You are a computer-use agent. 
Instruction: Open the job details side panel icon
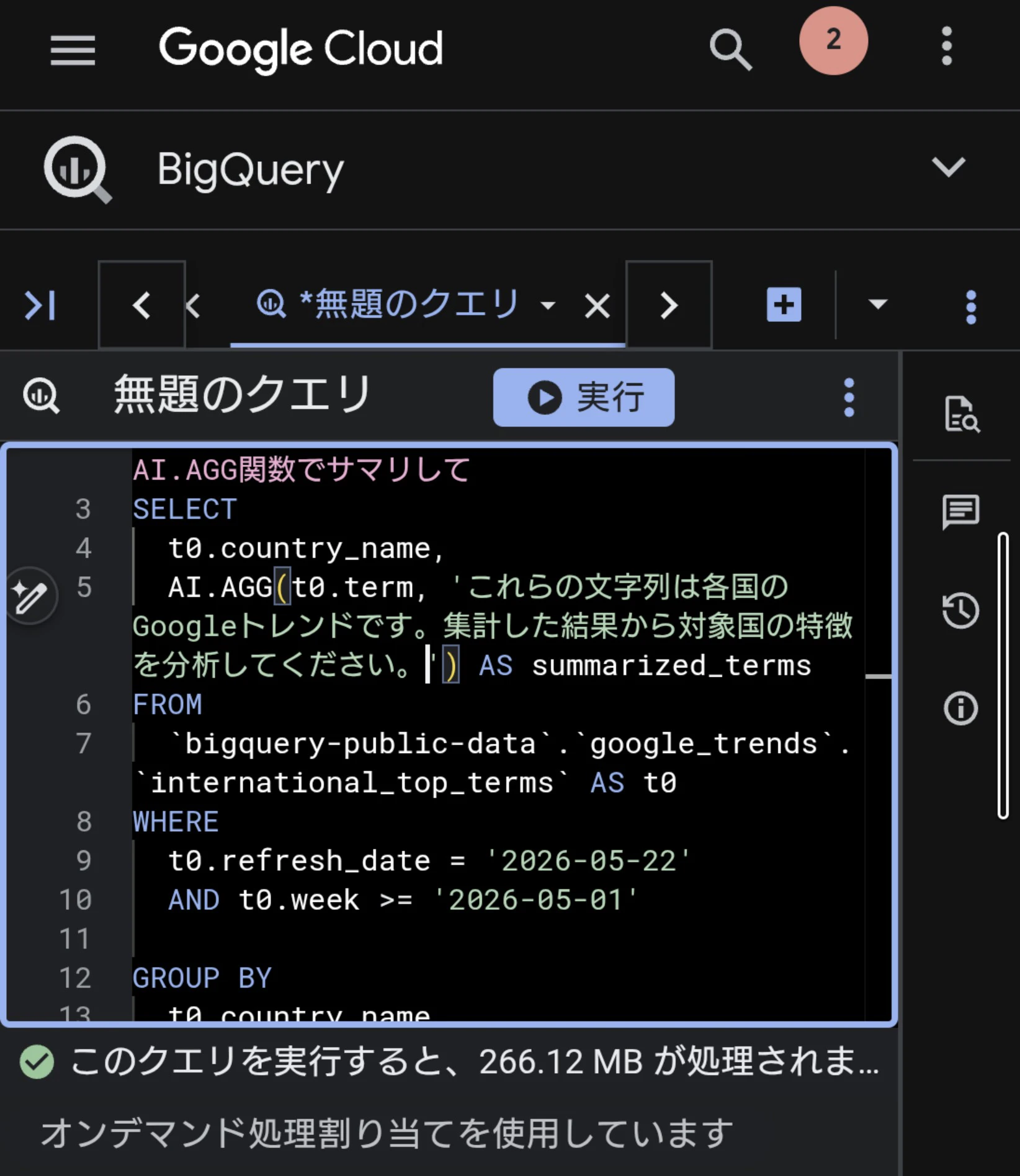pos(961,414)
